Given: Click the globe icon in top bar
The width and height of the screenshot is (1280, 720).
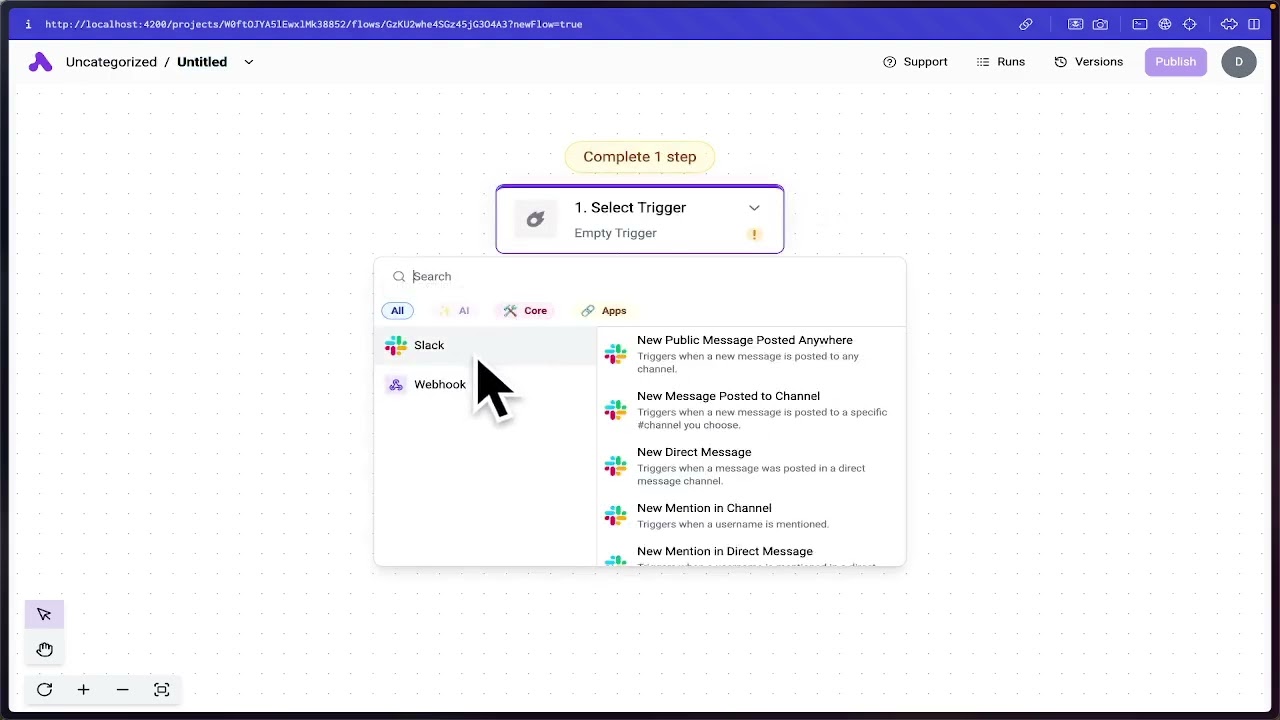Looking at the screenshot, I should click(x=1165, y=24).
